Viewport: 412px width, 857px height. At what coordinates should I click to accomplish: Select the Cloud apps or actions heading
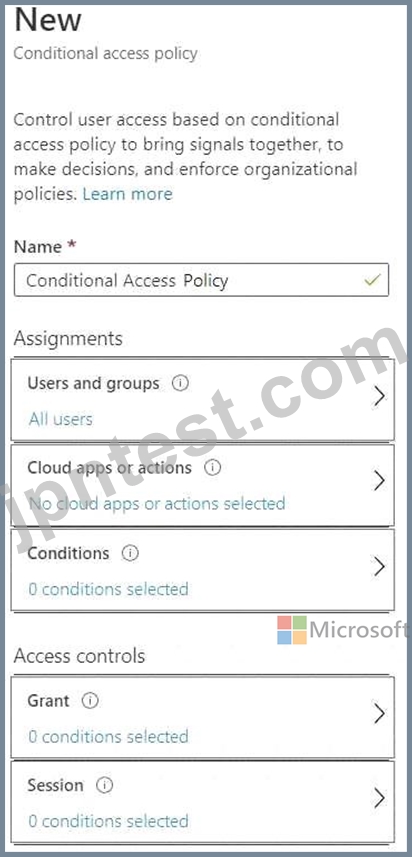(x=109, y=468)
